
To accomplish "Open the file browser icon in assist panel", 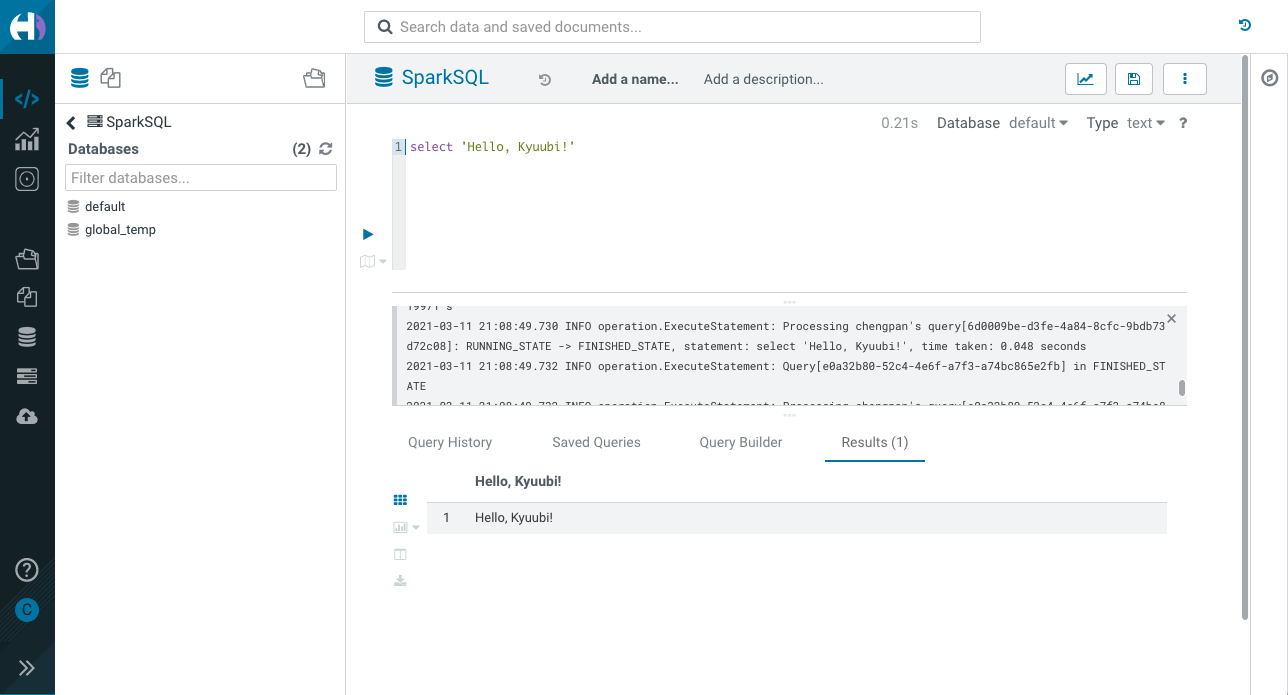I will click(314, 78).
